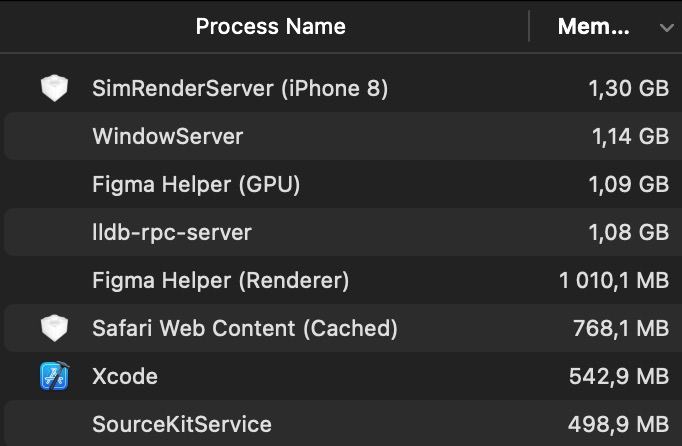Select the Safari Web Content (Cached) row

coord(341,328)
